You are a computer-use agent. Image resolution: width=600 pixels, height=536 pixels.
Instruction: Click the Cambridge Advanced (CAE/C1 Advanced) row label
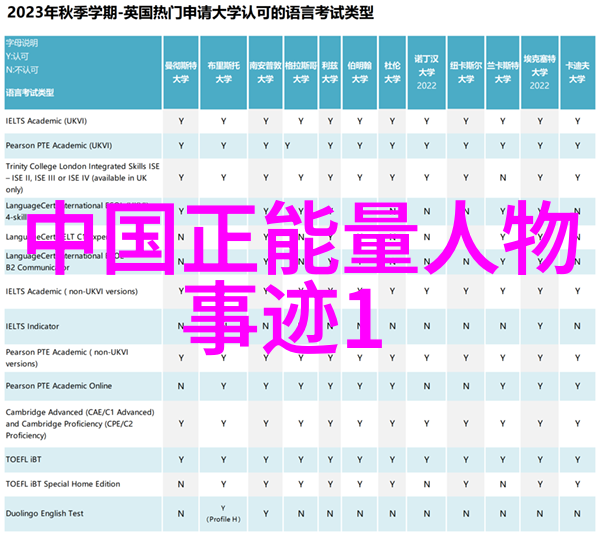(x=80, y=424)
